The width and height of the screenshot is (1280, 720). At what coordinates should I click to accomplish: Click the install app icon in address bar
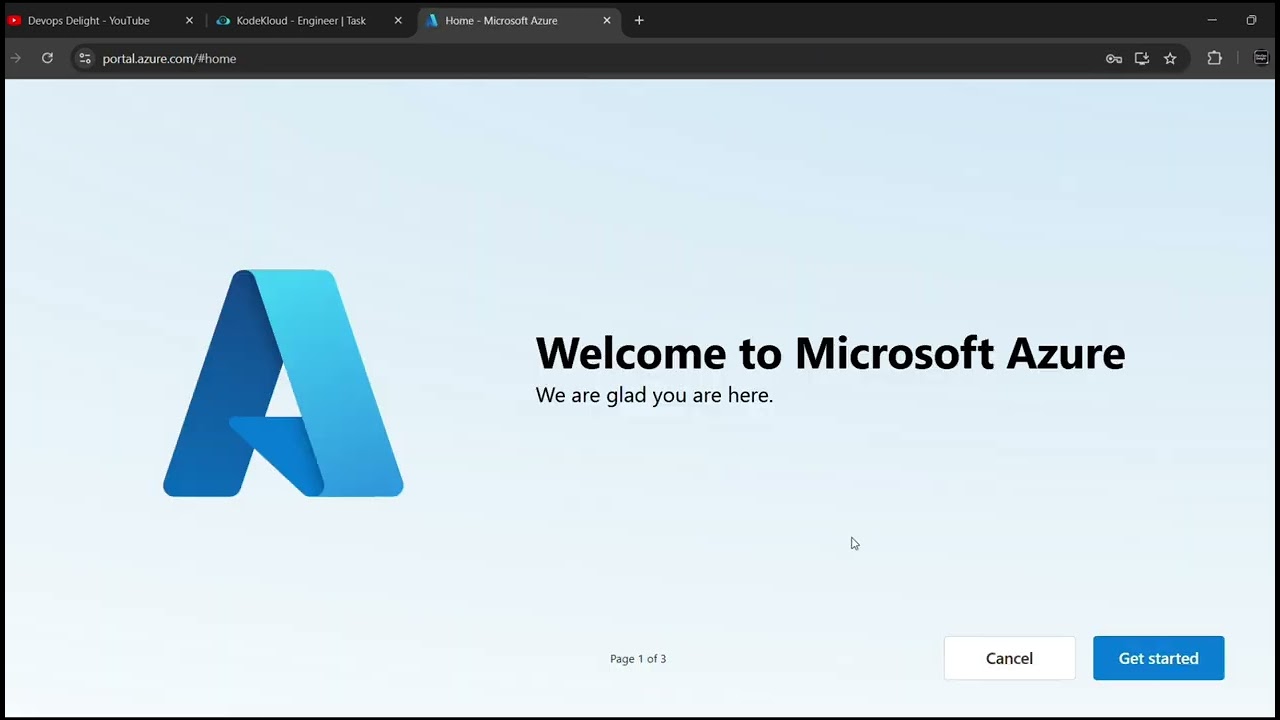pos(1142,58)
